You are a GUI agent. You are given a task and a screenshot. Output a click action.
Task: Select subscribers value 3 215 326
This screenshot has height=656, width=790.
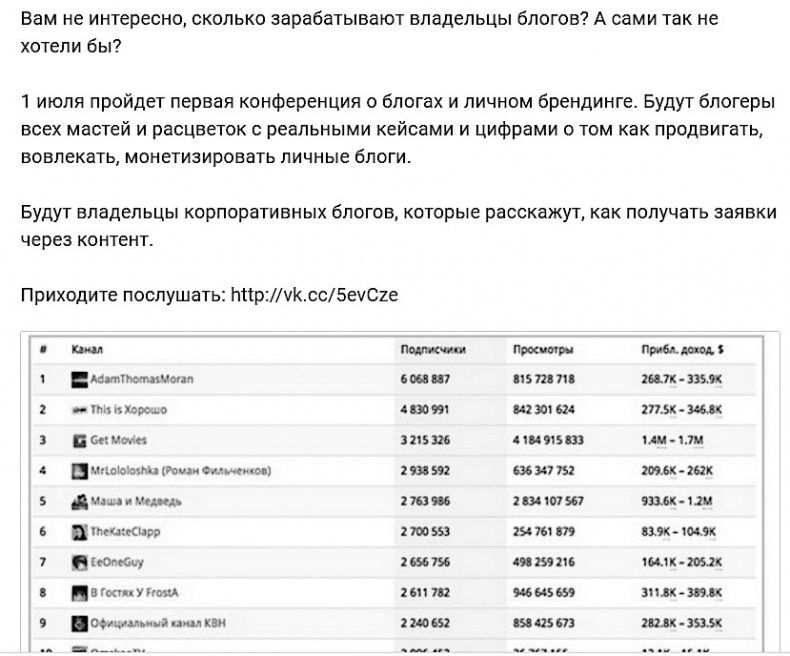(425, 440)
